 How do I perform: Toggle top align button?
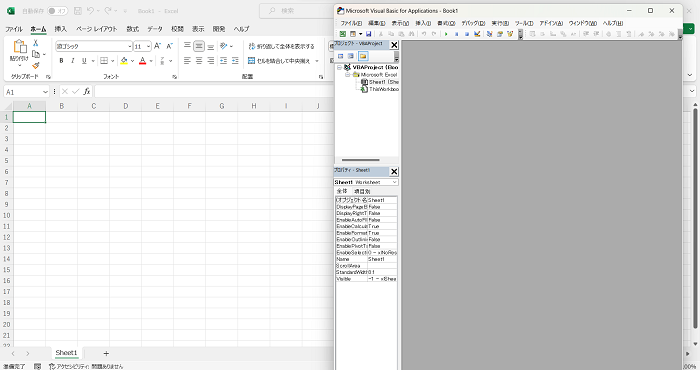(188, 46)
